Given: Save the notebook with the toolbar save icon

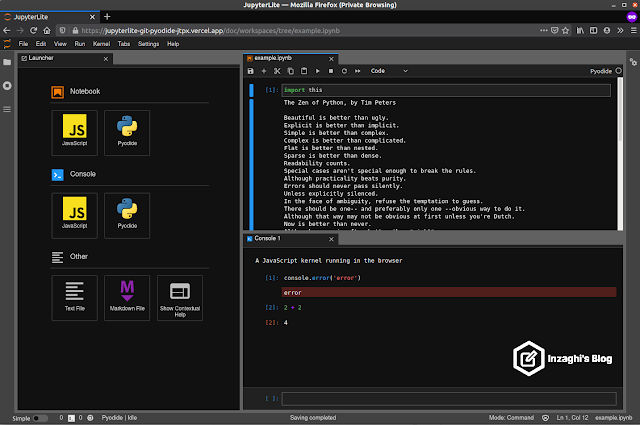Looking at the screenshot, I should click(251, 71).
